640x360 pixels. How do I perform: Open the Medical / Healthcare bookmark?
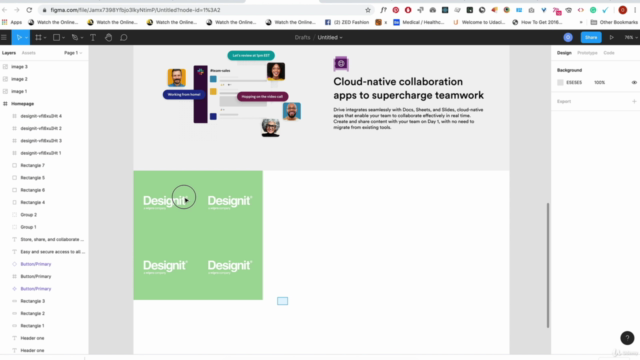419,22
